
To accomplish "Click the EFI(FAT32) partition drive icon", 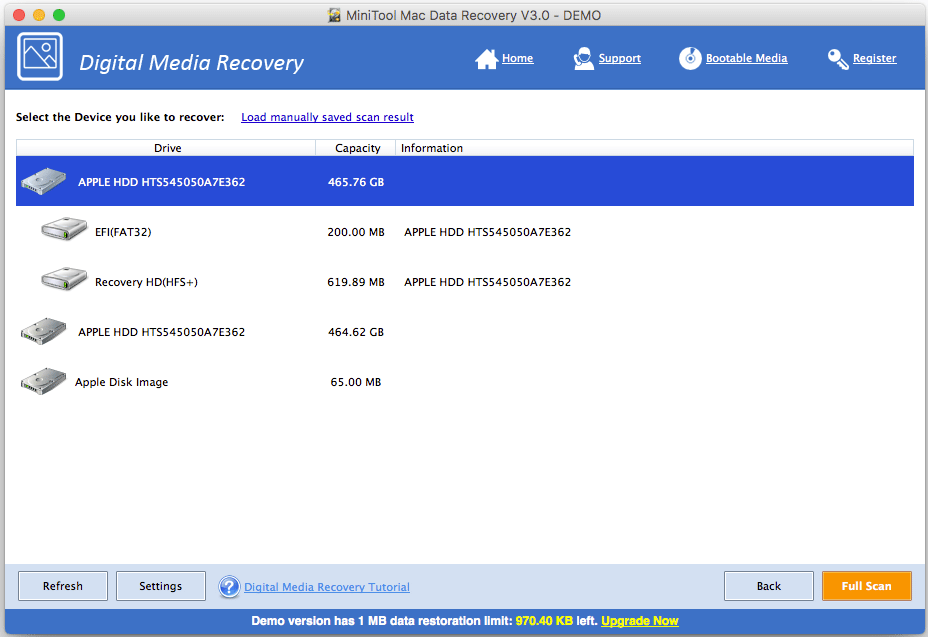I will point(64,229).
